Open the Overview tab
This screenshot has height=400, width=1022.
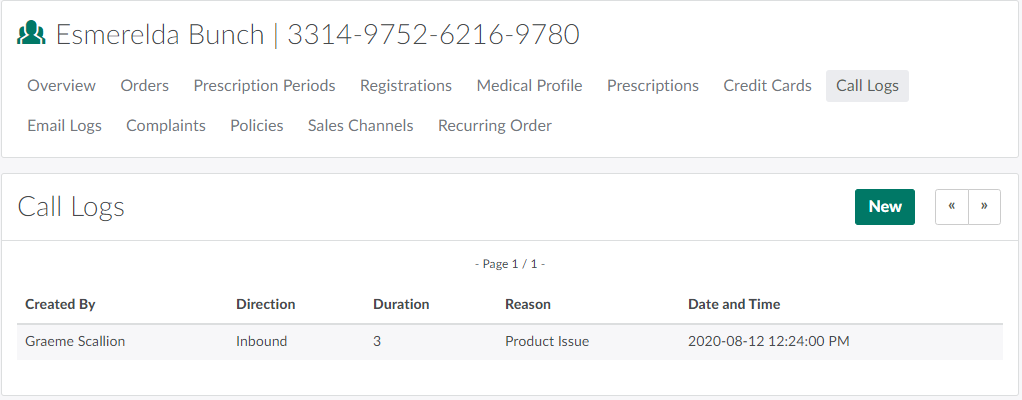[x=62, y=86]
